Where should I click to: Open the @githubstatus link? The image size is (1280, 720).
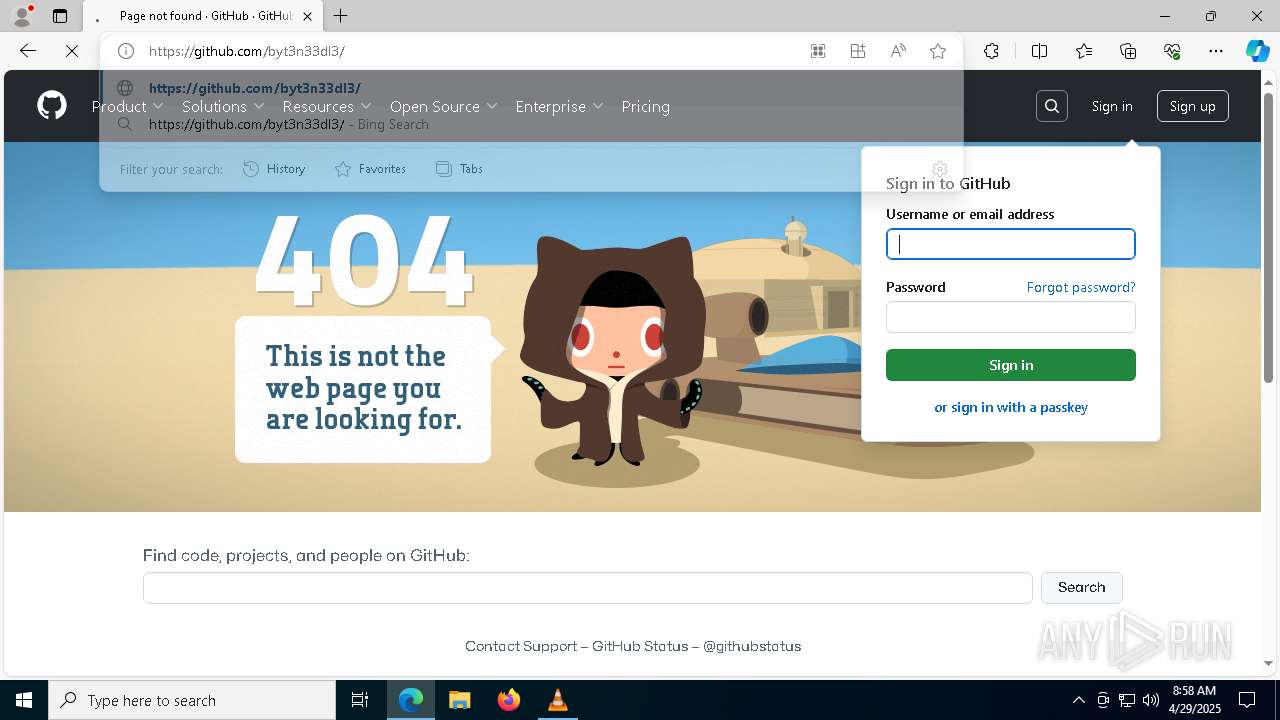[x=752, y=646]
